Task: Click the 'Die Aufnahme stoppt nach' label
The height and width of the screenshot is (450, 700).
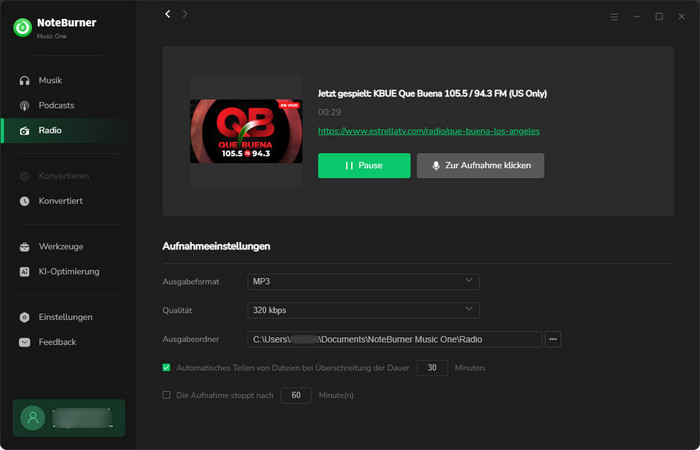Action: click(225, 396)
